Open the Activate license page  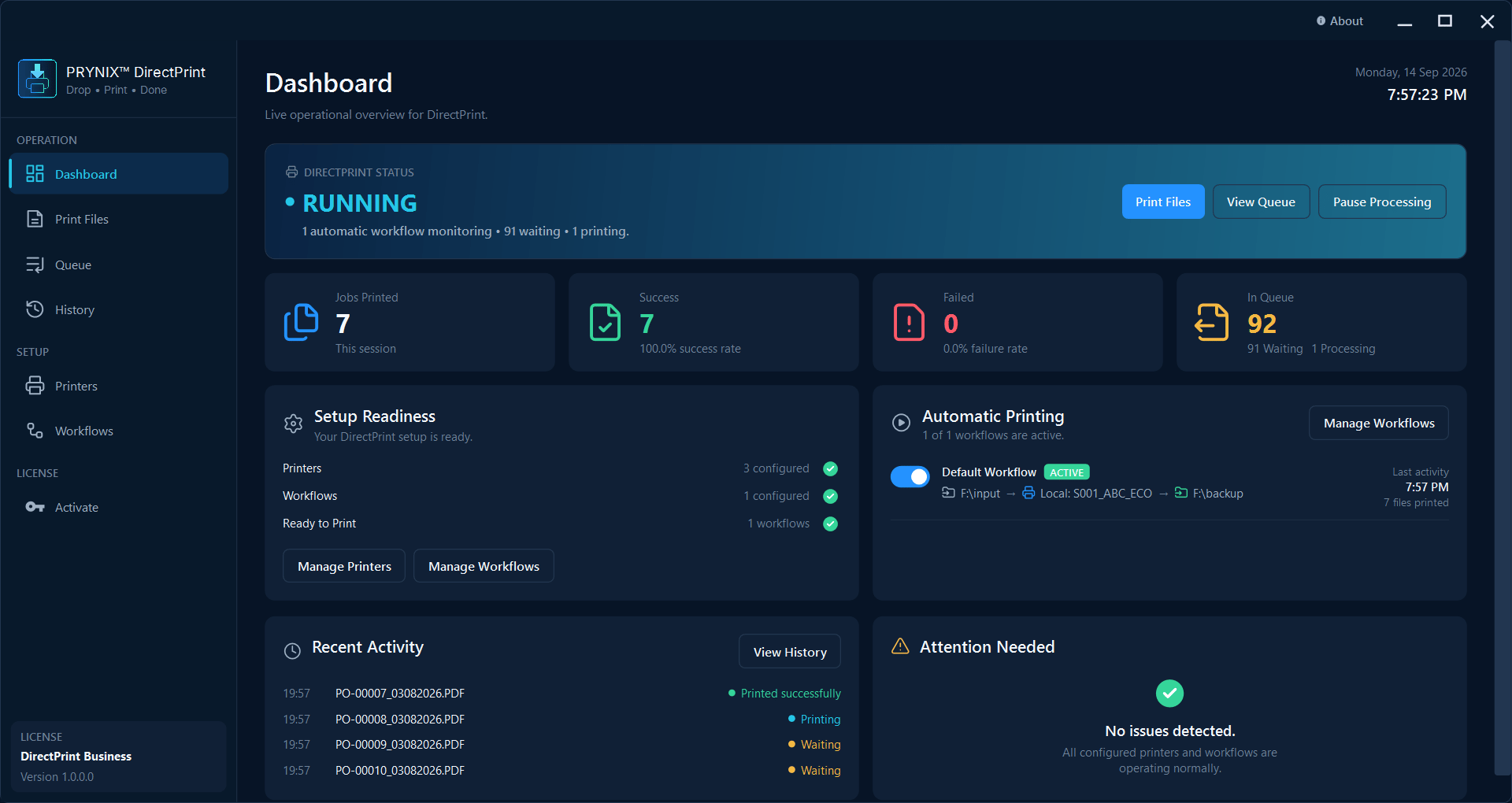(119, 507)
